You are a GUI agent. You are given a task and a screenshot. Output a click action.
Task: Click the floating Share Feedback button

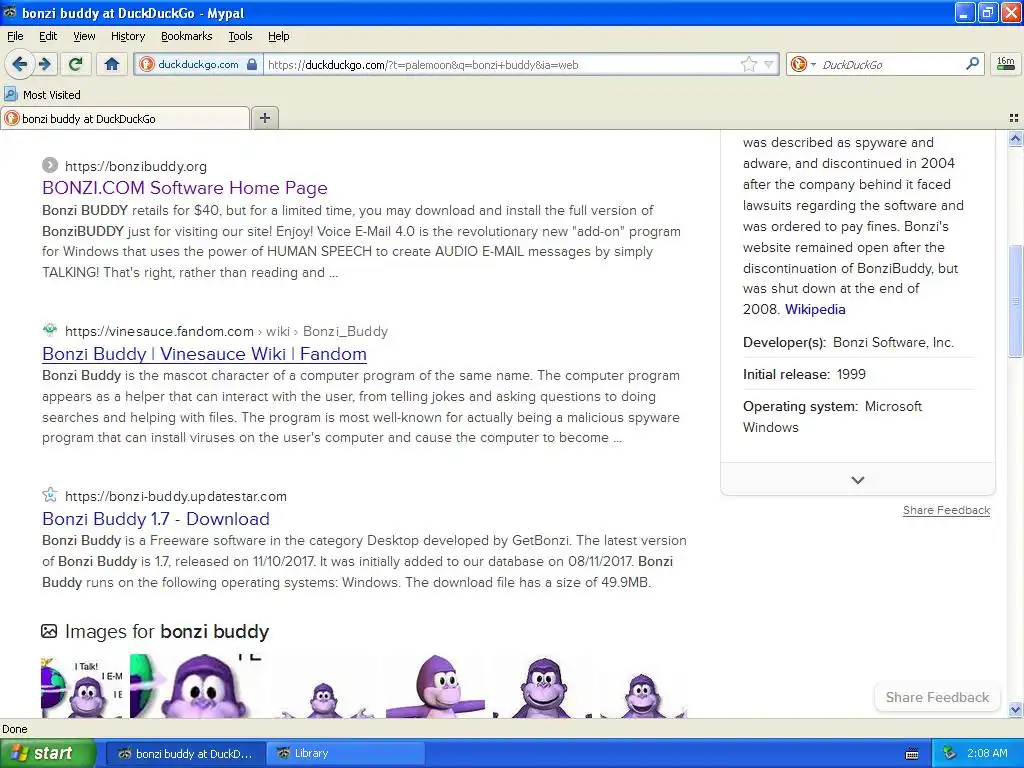936,697
